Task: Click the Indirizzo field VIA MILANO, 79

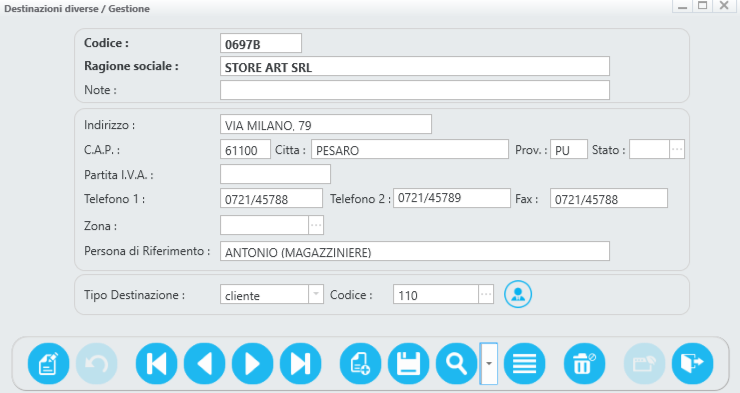Action: click(x=326, y=124)
